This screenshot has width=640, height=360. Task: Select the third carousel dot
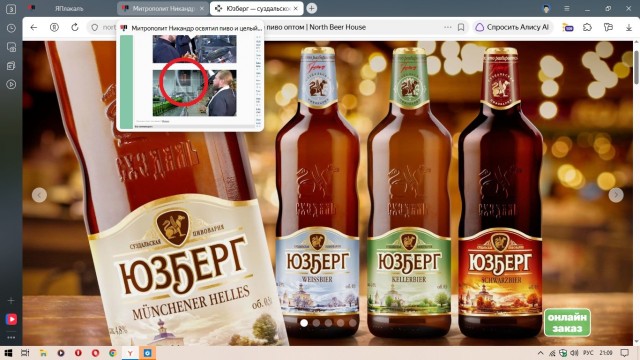pyautogui.click(x=329, y=322)
